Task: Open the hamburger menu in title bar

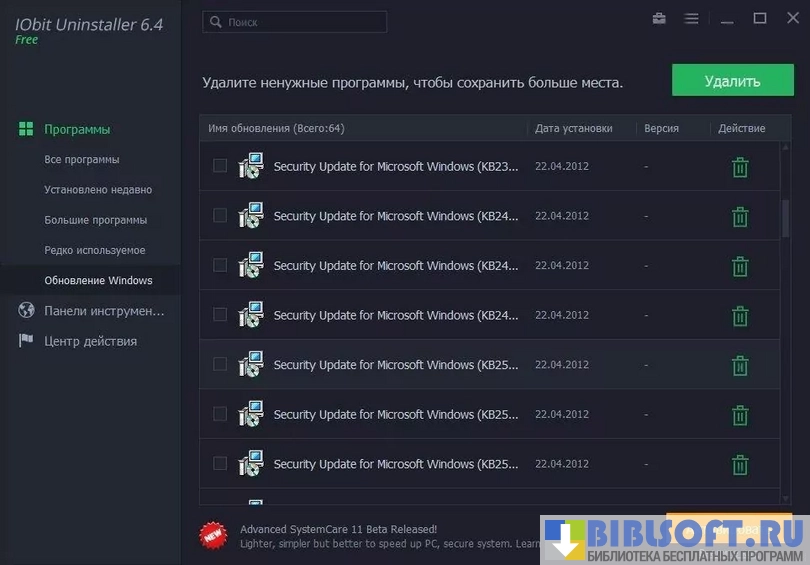Action: coord(691,19)
